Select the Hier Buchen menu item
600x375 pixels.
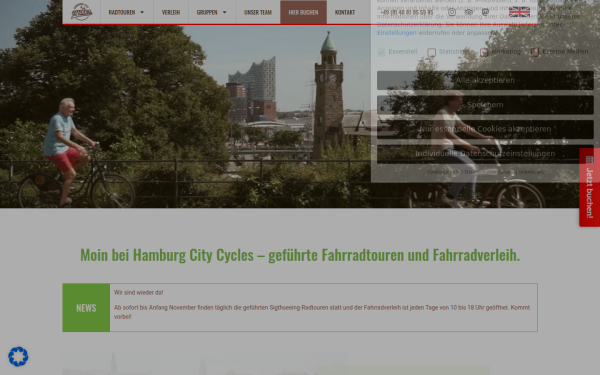pos(303,12)
